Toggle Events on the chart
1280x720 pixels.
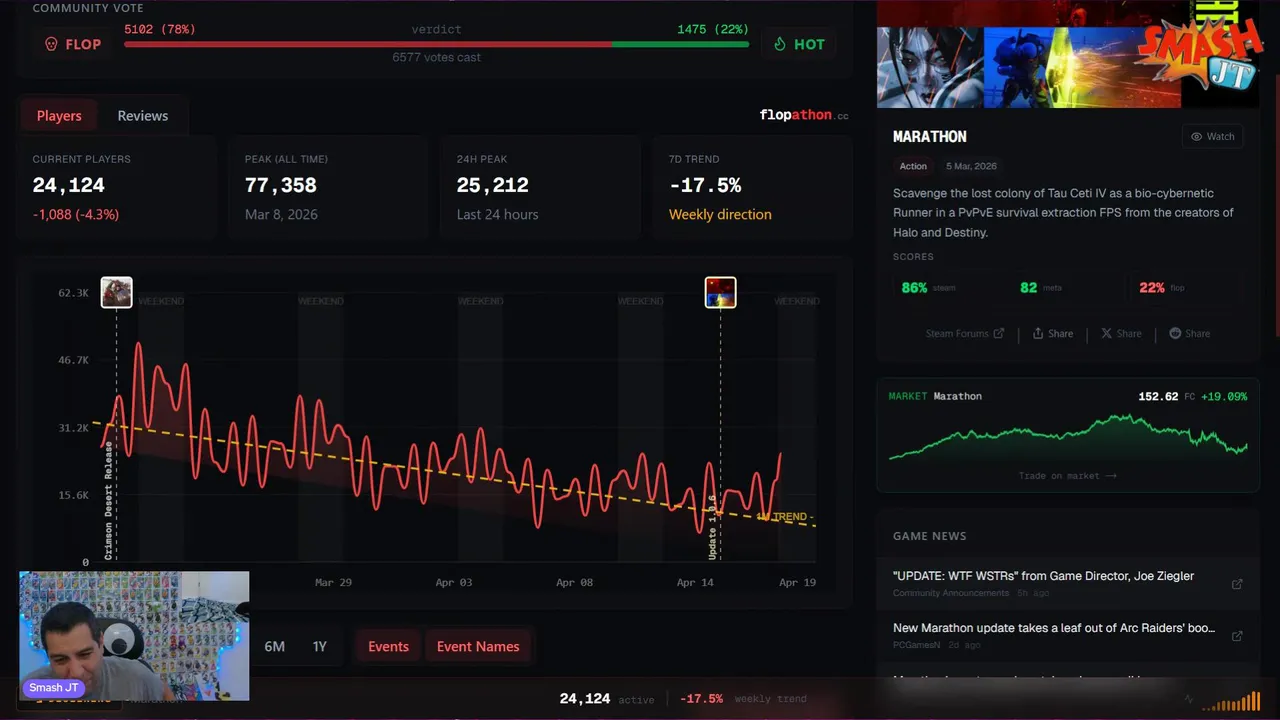pos(388,646)
